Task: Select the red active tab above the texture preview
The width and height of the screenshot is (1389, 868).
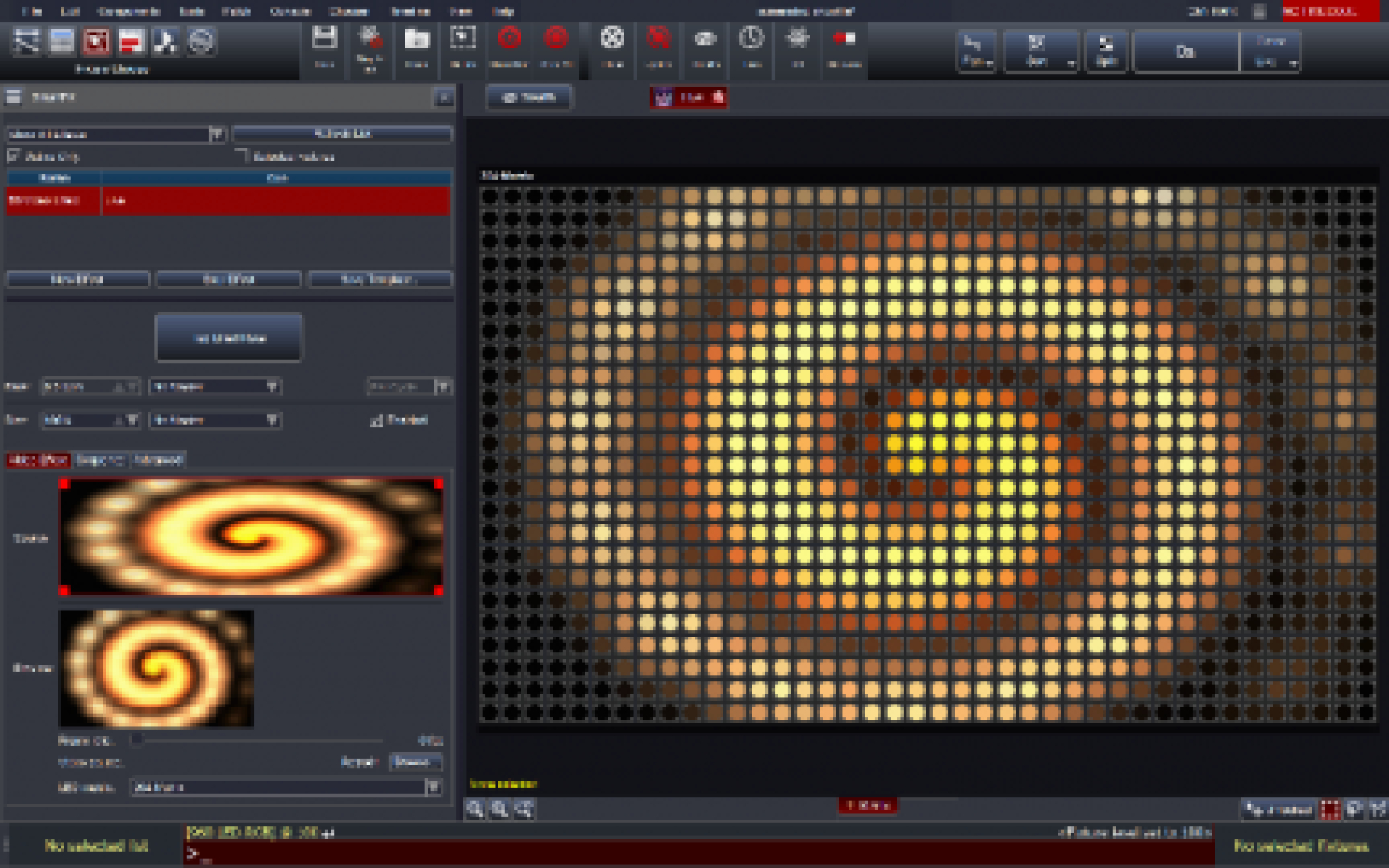Action: pos(38,460)
